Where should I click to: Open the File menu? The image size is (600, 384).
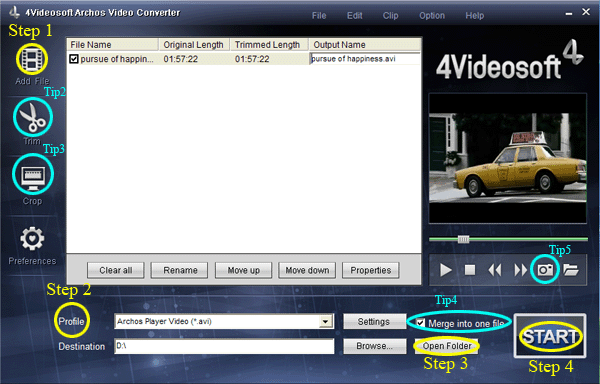pos(319,16)
